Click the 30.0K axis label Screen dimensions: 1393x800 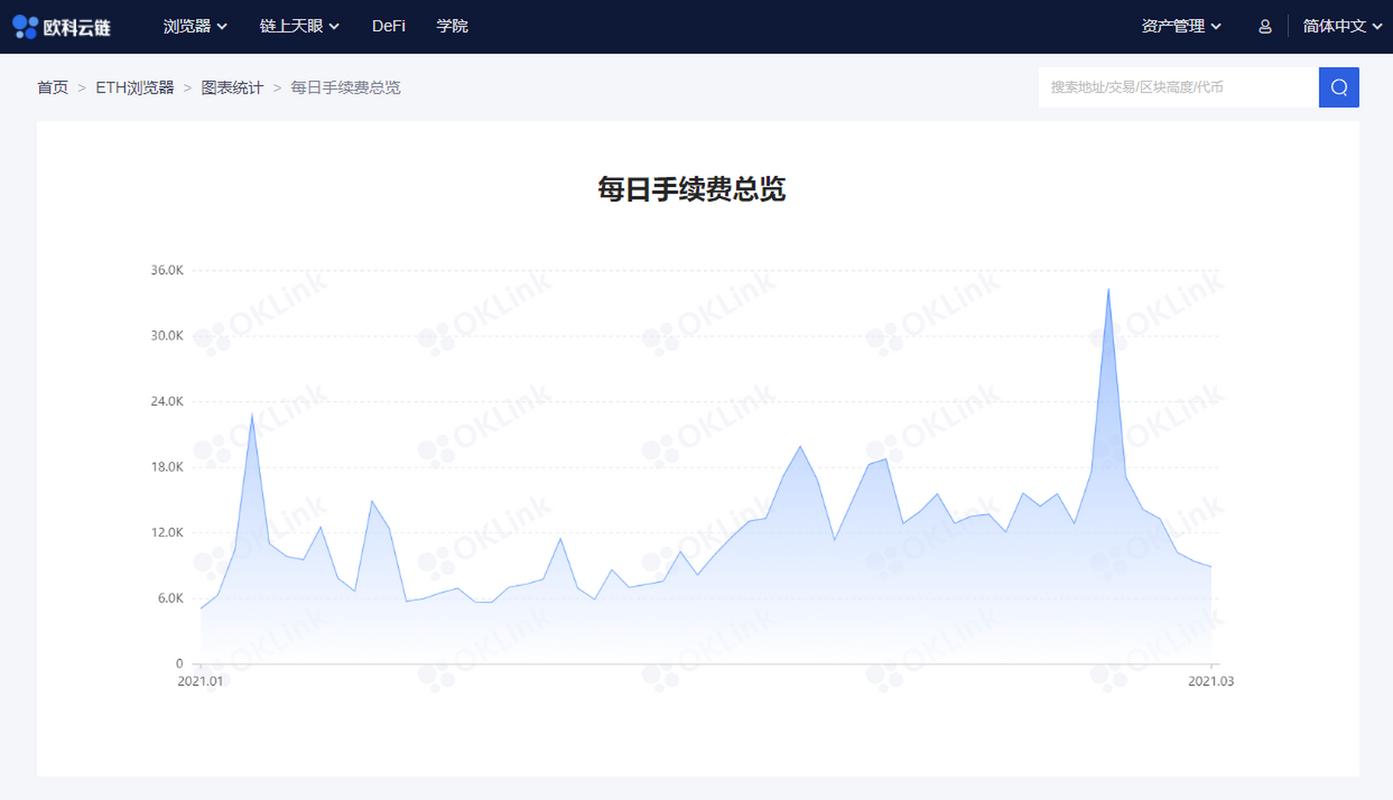pos(167,335)
